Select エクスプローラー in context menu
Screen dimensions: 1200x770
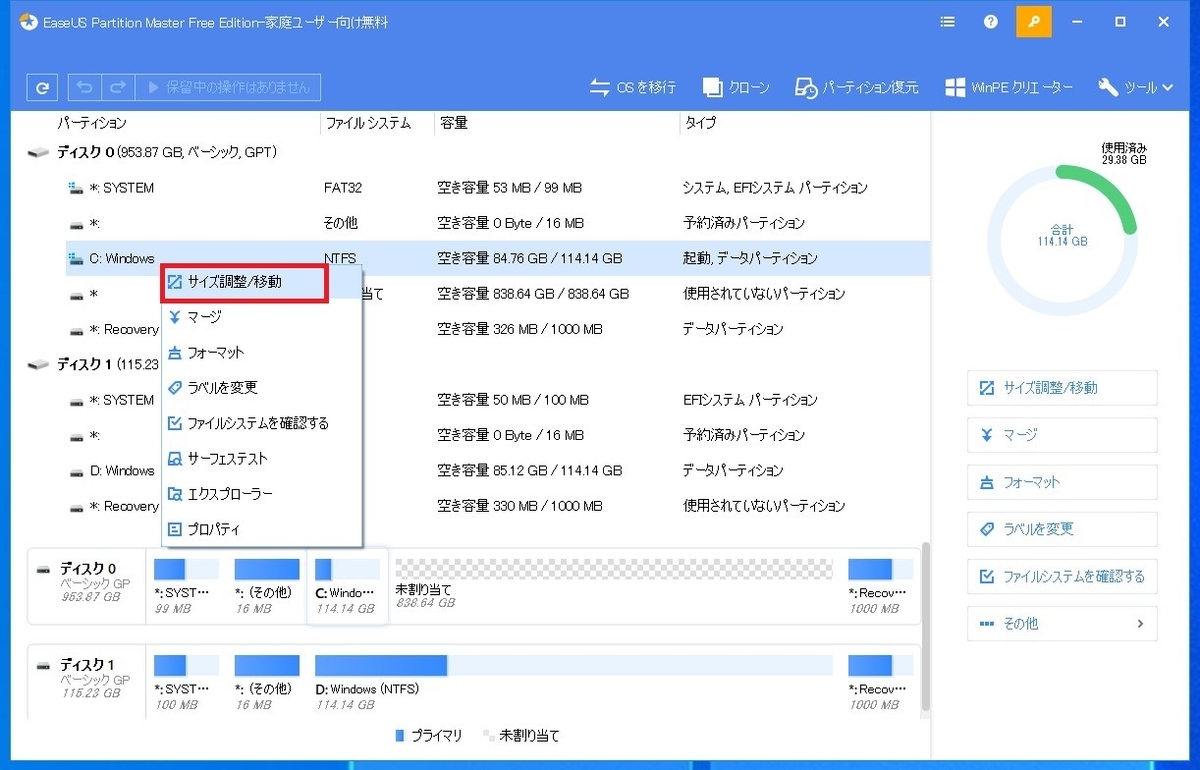[261, 494]
